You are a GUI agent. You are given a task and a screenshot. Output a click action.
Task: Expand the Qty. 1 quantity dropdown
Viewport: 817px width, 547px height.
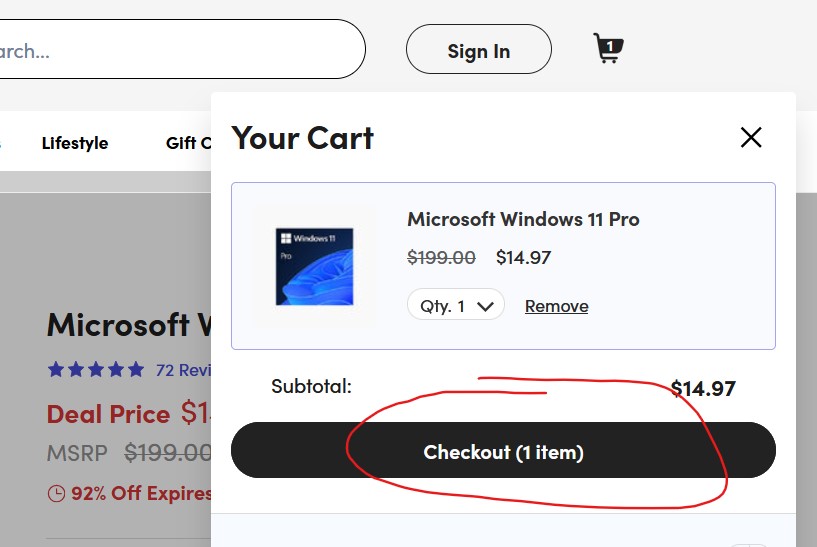point(455,305)
